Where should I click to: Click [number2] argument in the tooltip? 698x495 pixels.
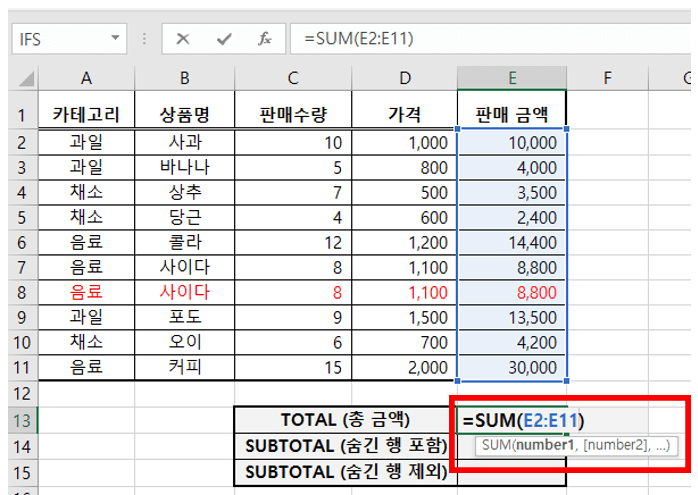coord(616,445)
